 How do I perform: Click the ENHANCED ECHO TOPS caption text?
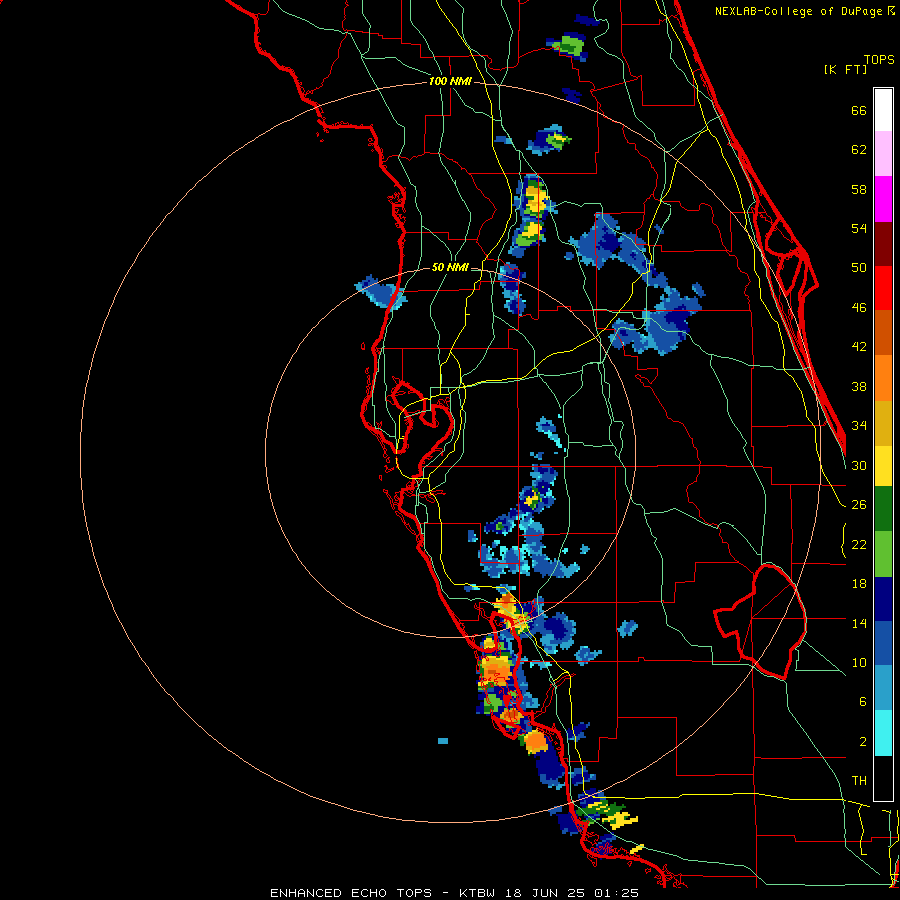[x=351, y=893]
